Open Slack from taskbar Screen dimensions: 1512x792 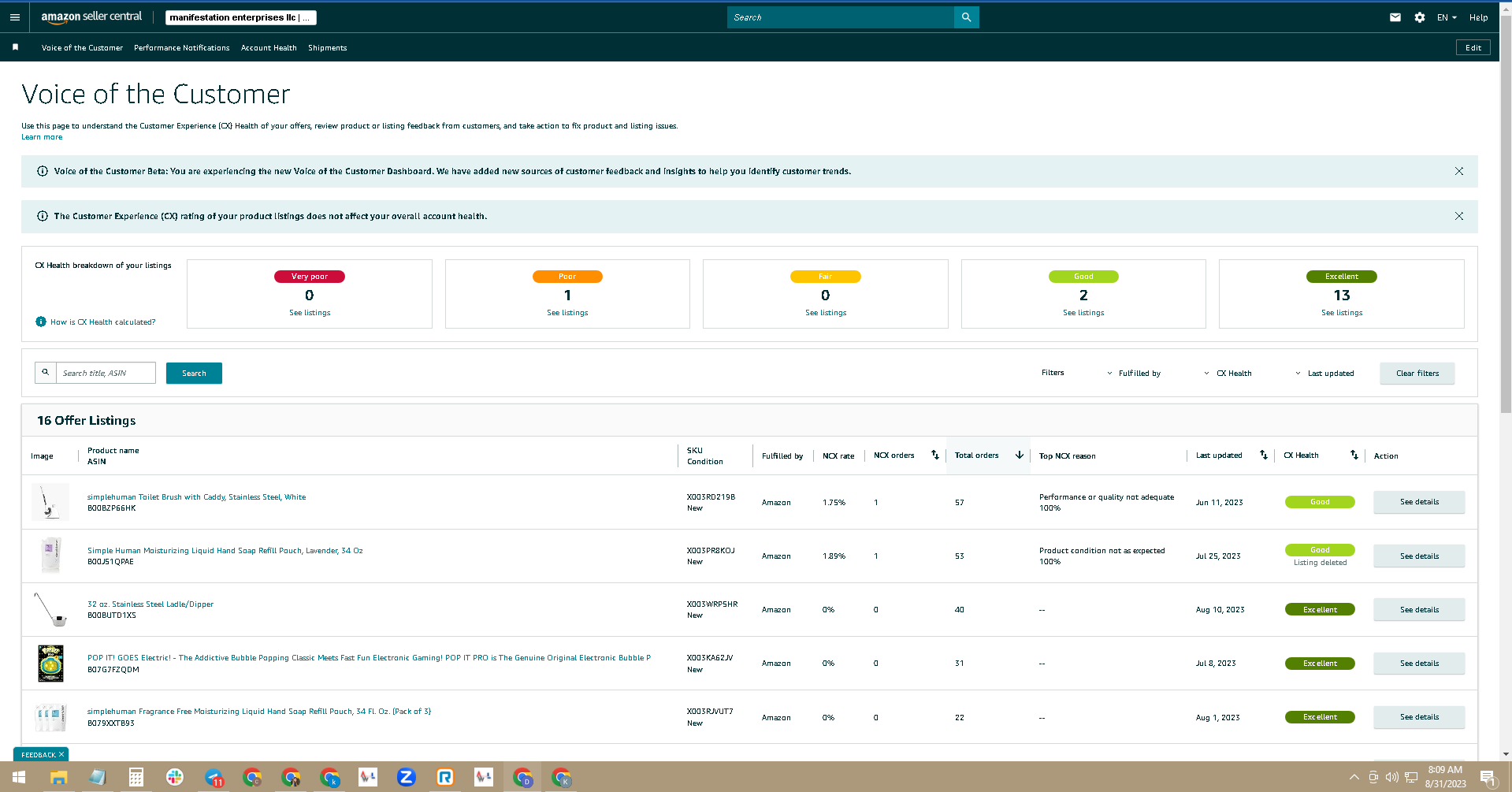click(x=174, y=778)
